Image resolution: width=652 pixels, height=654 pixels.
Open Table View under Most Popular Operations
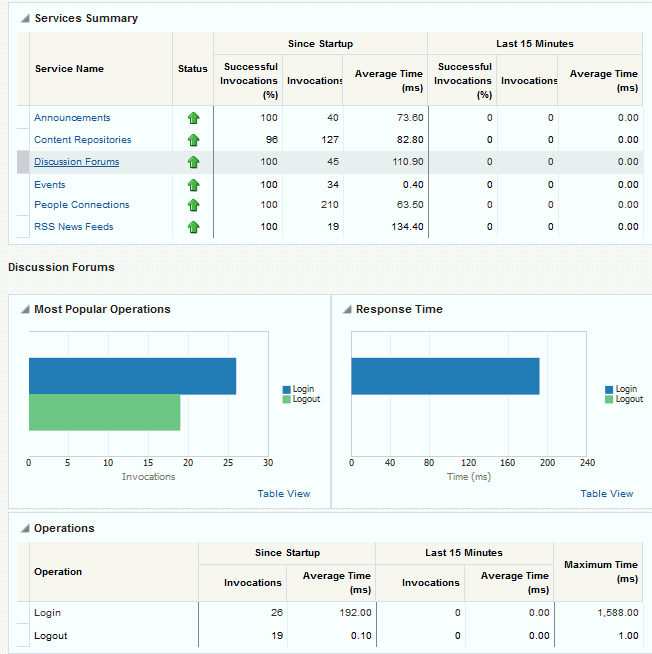point(283,493)
